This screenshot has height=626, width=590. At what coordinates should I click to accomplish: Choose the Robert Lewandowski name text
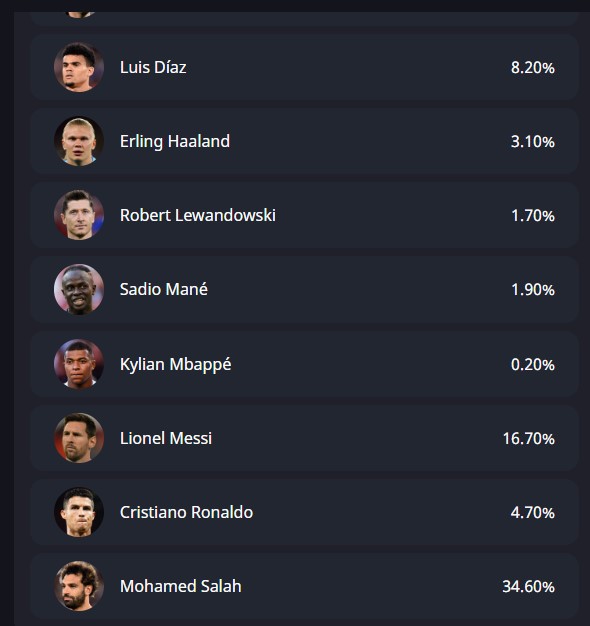[198, 215]
